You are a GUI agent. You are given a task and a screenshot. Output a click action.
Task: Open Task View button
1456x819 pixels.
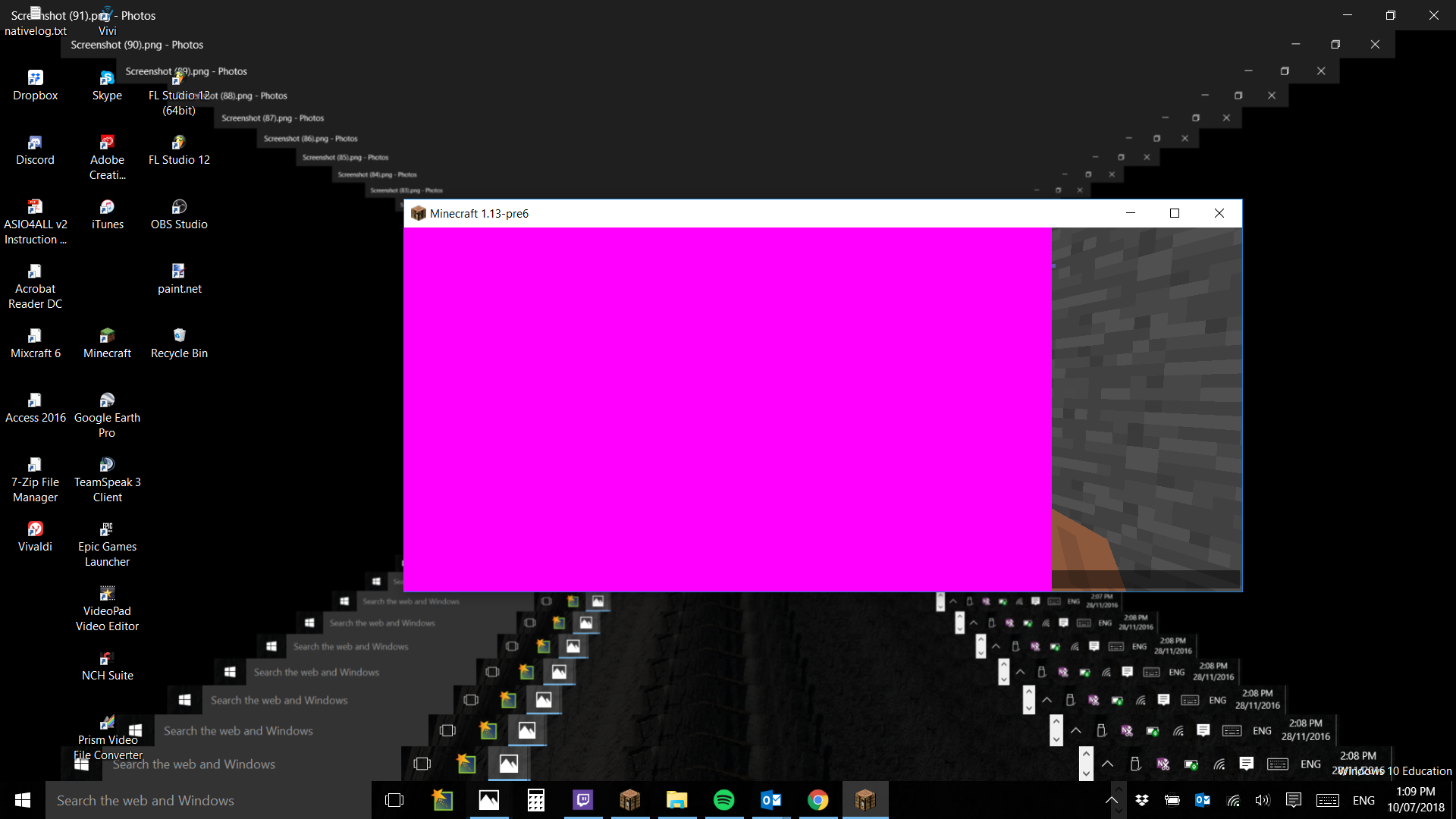[x=394, y=800]
